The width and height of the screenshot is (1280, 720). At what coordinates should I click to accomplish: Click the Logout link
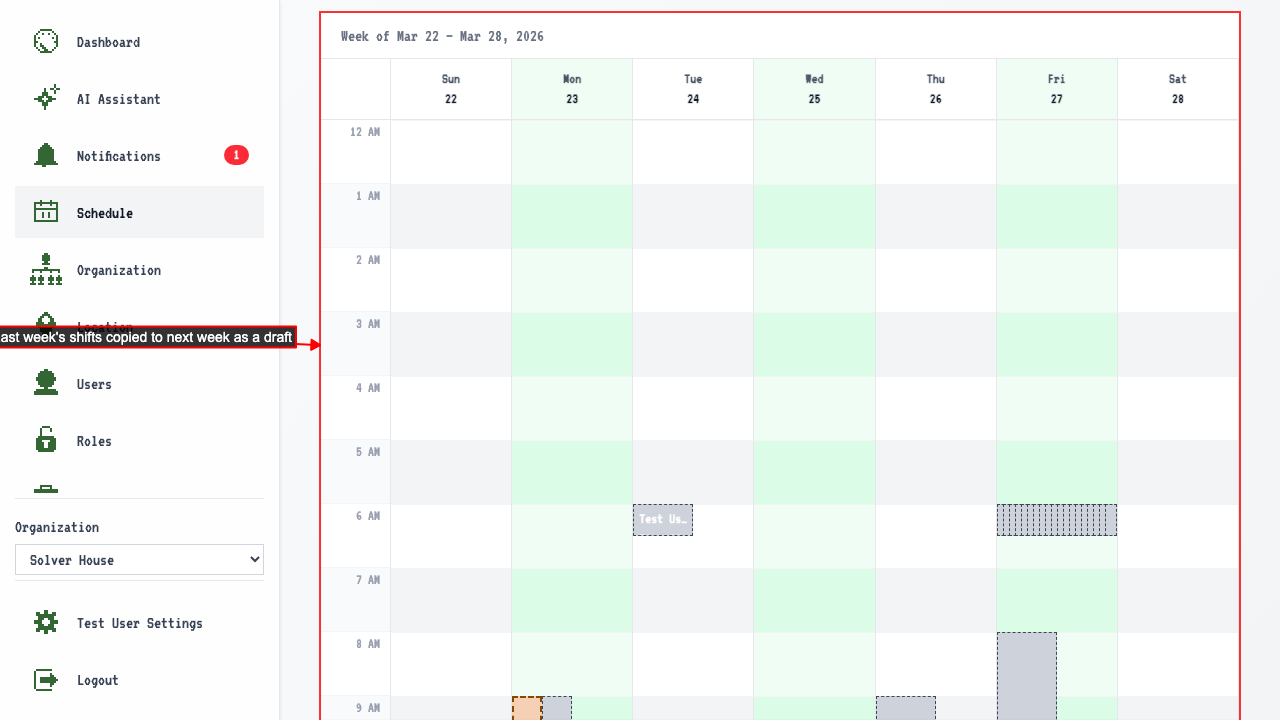coord(139,680)
